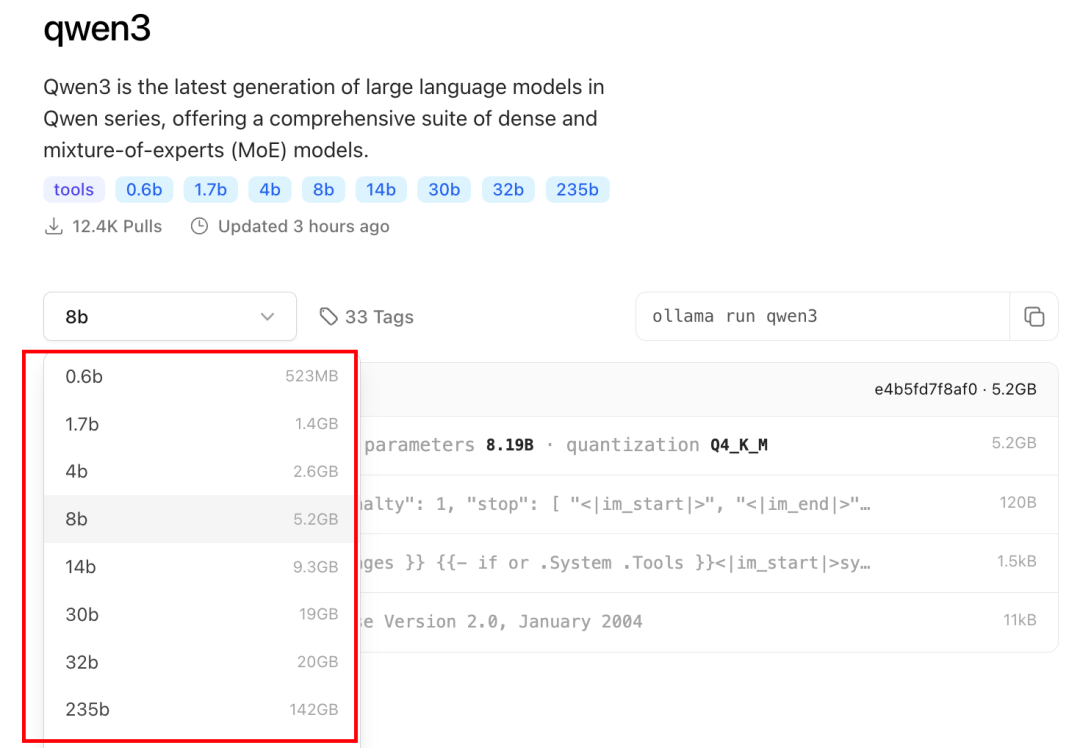Open the 32b tag badge

click(508, 189)
